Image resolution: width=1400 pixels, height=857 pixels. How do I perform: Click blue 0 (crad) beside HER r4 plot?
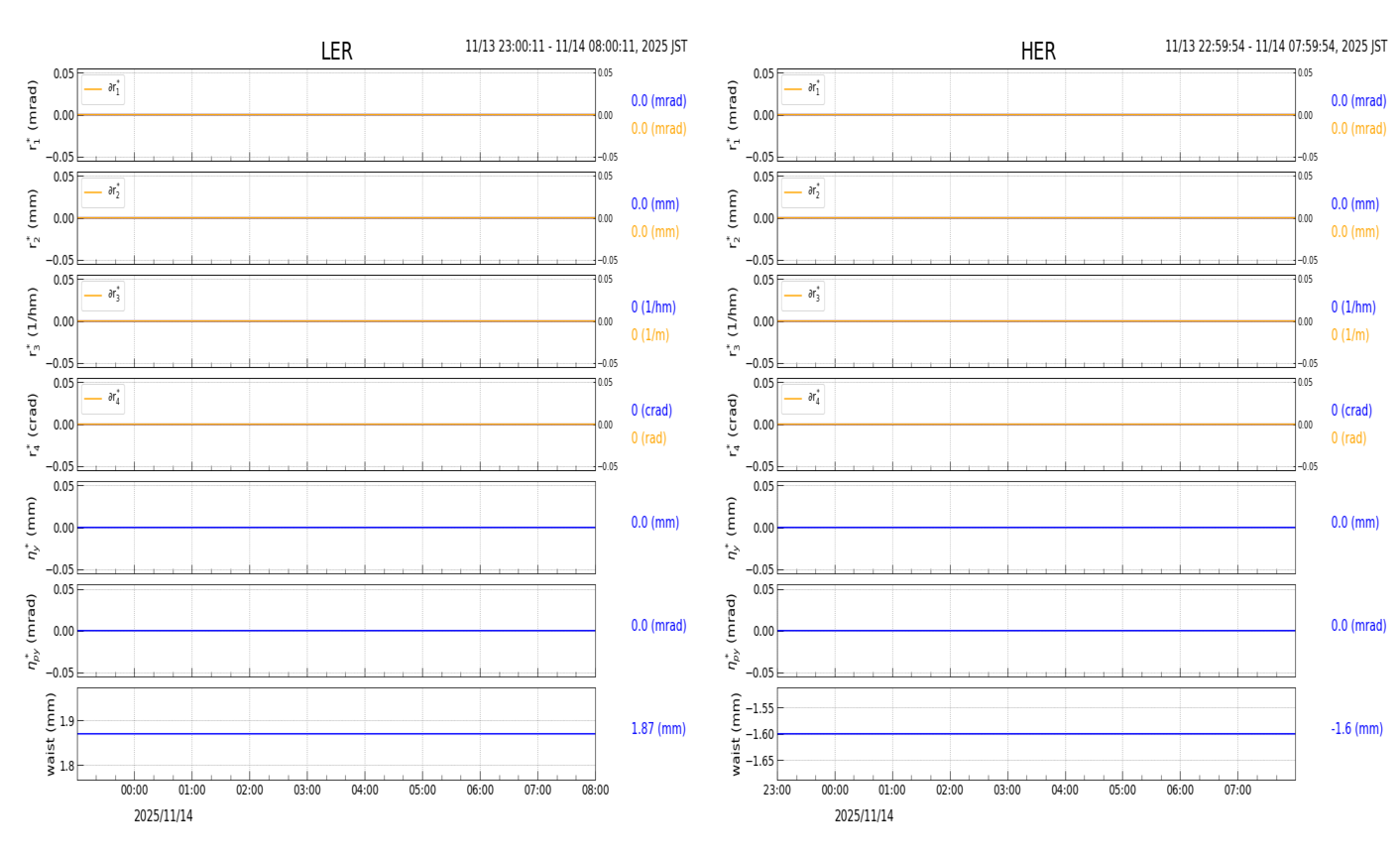(x=1351, y=411)
